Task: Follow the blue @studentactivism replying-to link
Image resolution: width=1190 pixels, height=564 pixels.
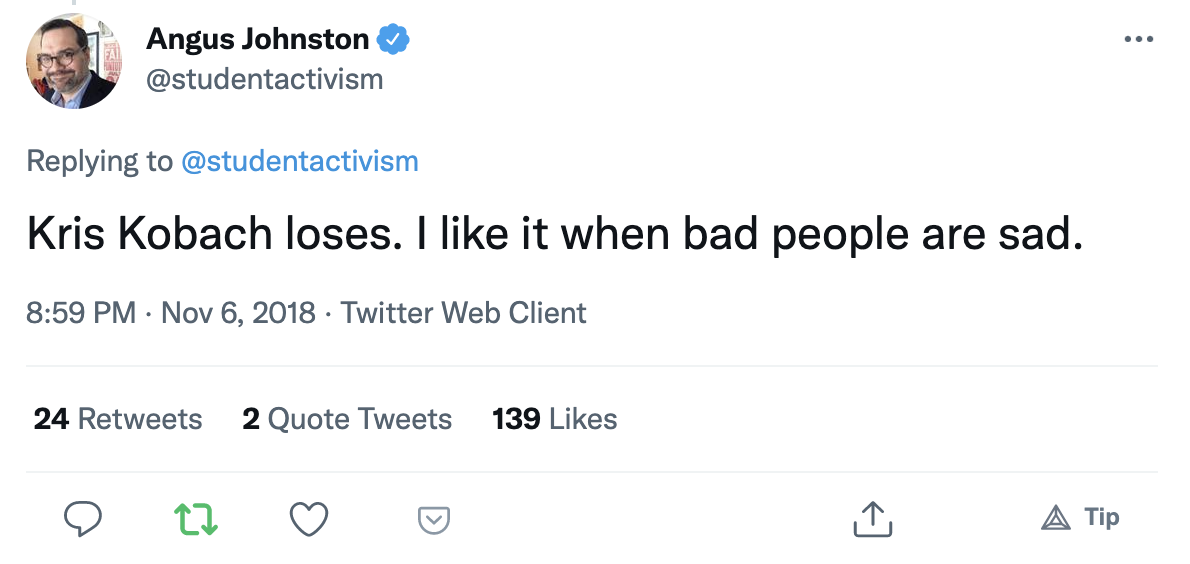Action: (300, 161)
